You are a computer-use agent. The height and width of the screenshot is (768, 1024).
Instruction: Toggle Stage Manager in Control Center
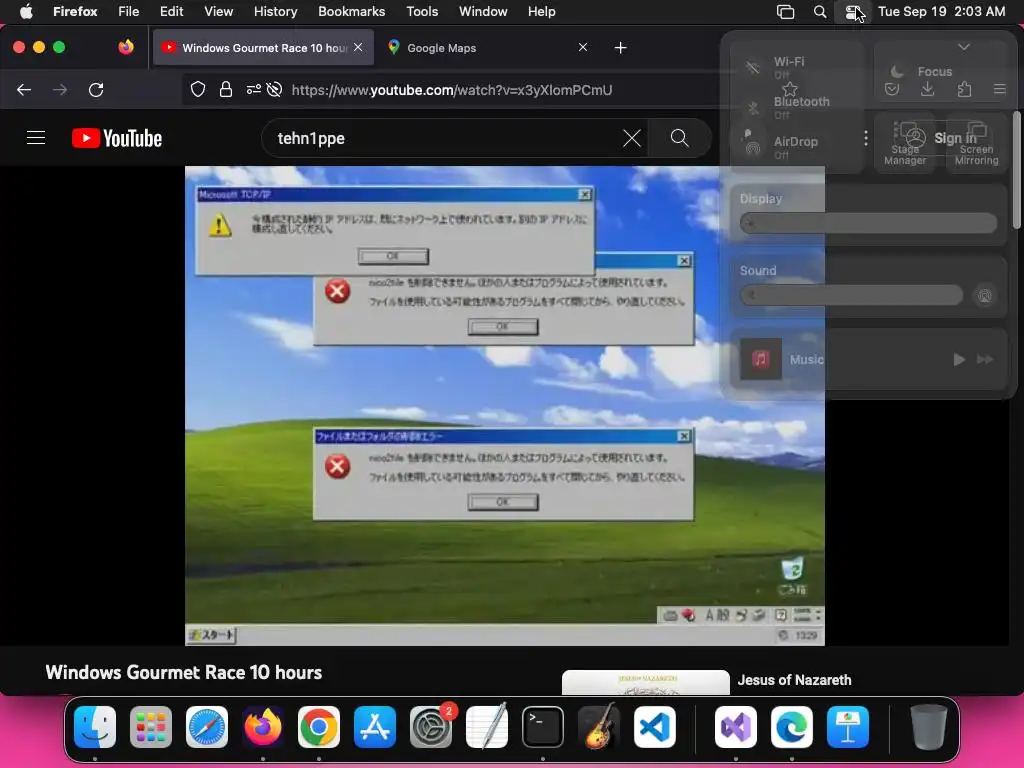[904, 142]
